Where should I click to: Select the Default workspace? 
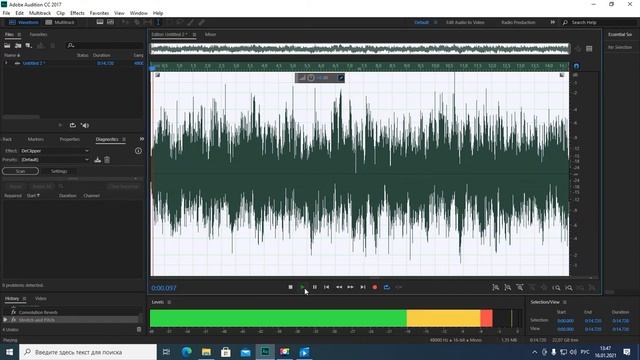pos(422,22)
